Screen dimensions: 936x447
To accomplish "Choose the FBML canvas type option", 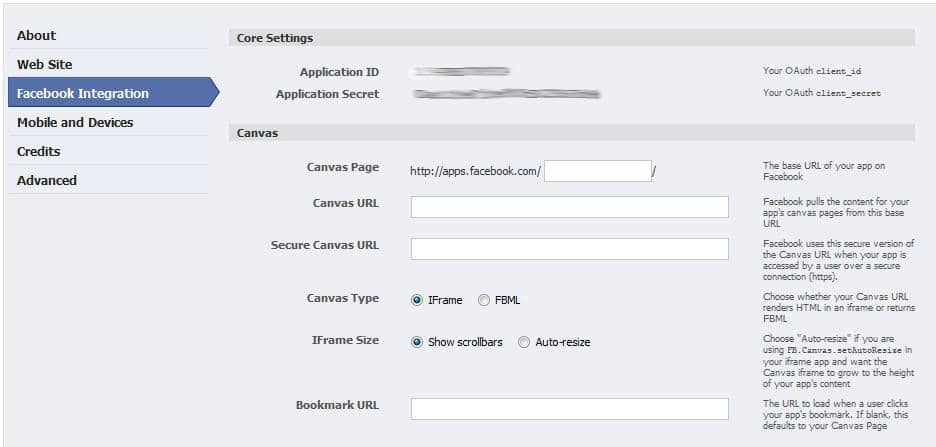I will pos(484,300).
